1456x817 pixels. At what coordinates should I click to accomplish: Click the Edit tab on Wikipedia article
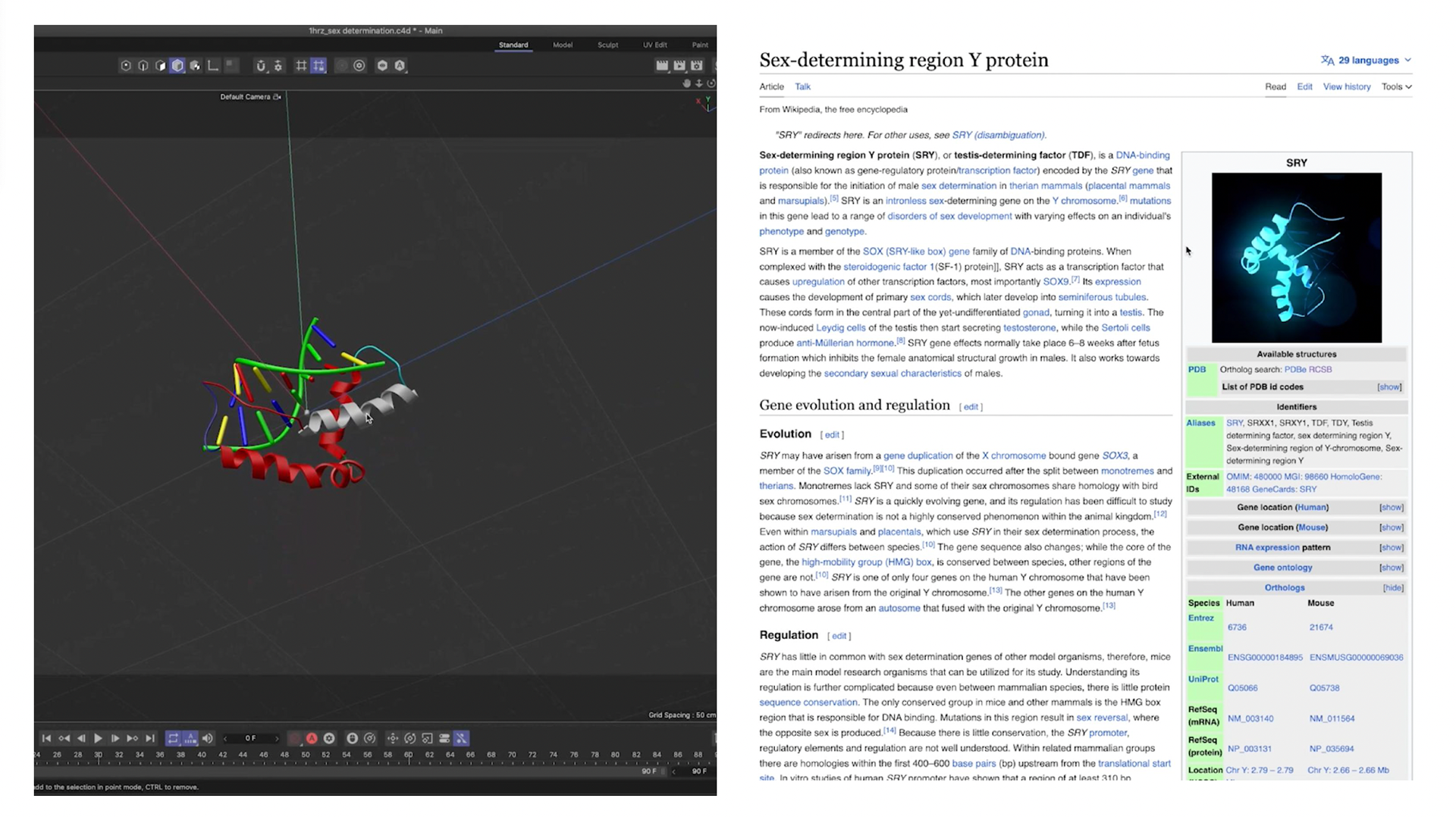click(1304, 86)
